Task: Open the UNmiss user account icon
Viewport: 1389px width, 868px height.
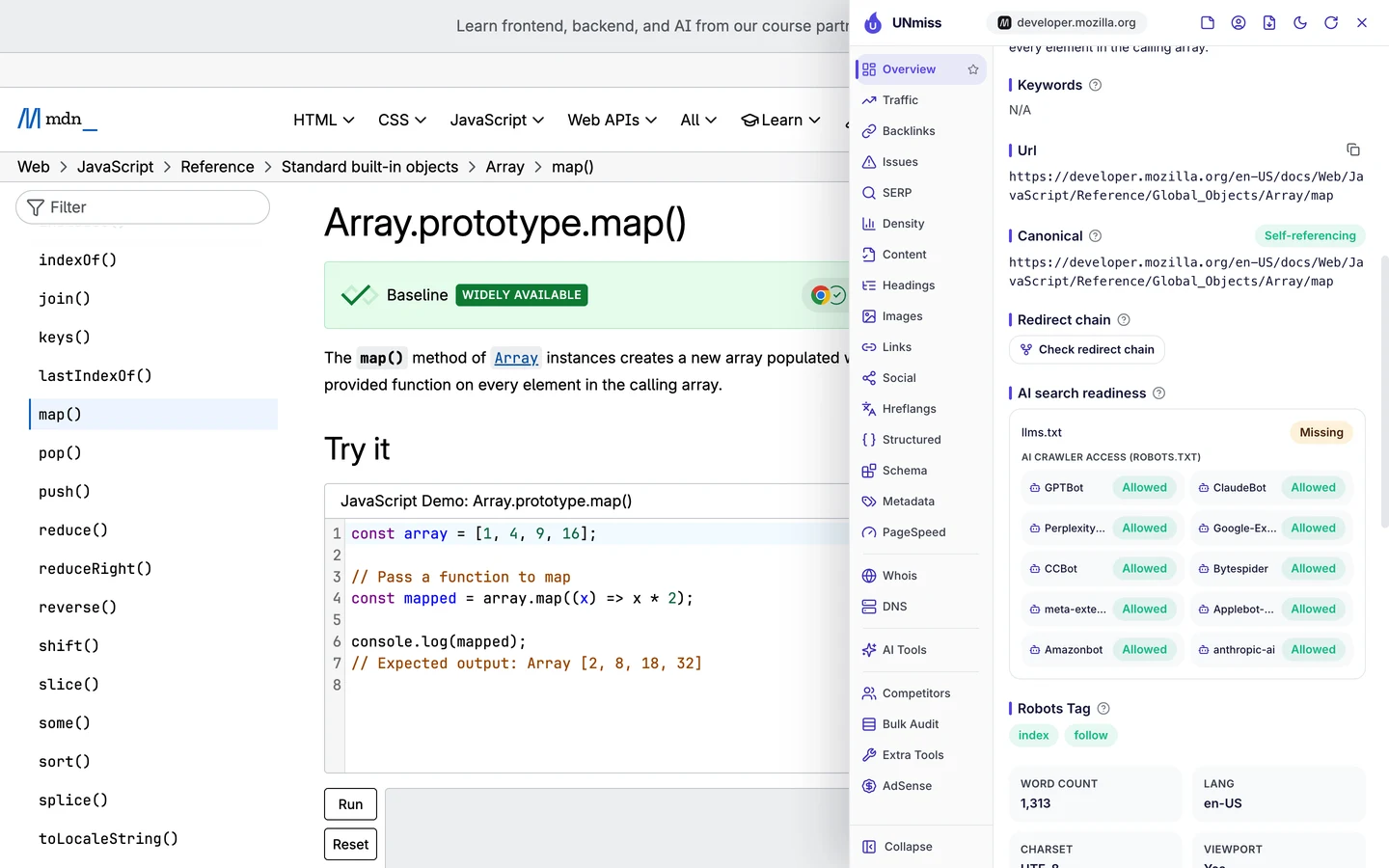Action: [1239, 23]
